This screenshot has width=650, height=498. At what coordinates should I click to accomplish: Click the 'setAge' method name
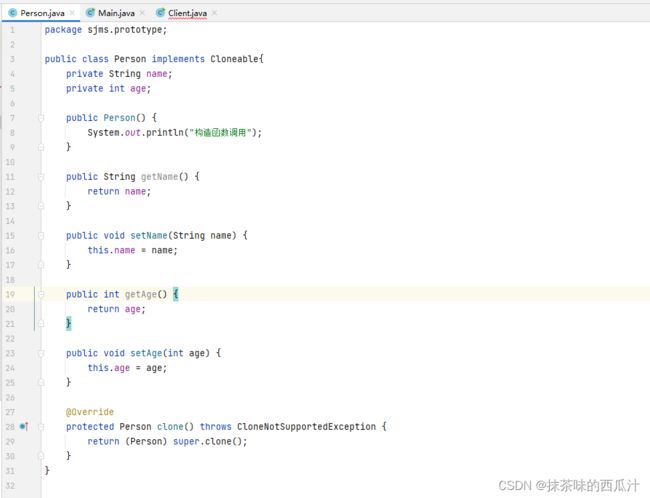click(x=146, y=353)
